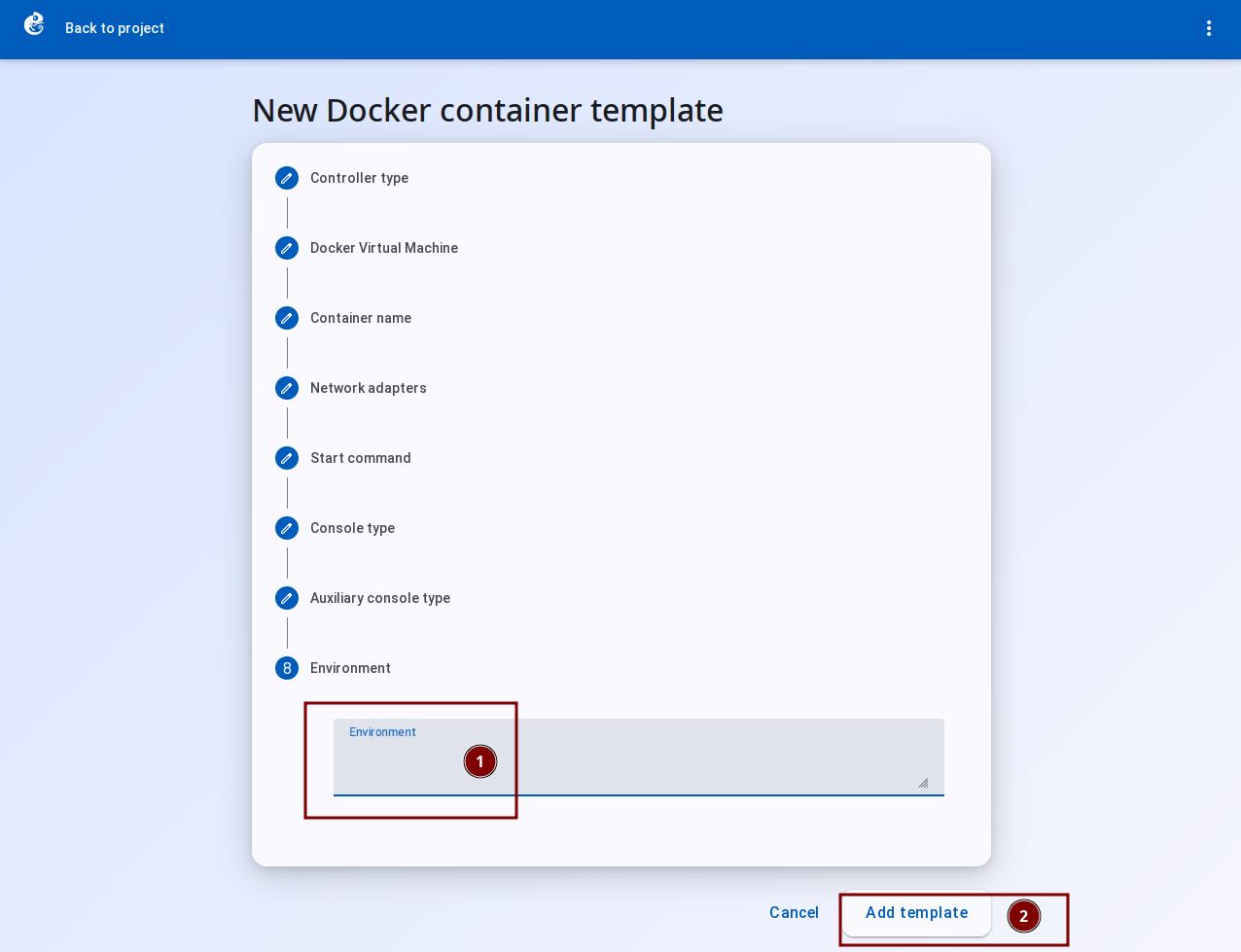Click the edit icon for Docker Virtual Machine

click(287, 248)
